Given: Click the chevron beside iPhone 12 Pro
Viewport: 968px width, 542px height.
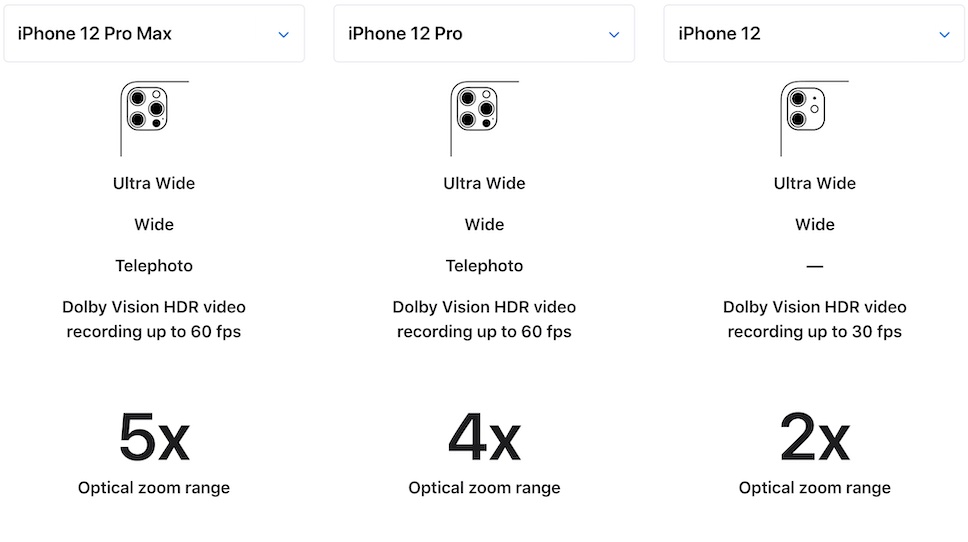Looking at the screenshot, I should pyautogui.click(x=614, y=35).
